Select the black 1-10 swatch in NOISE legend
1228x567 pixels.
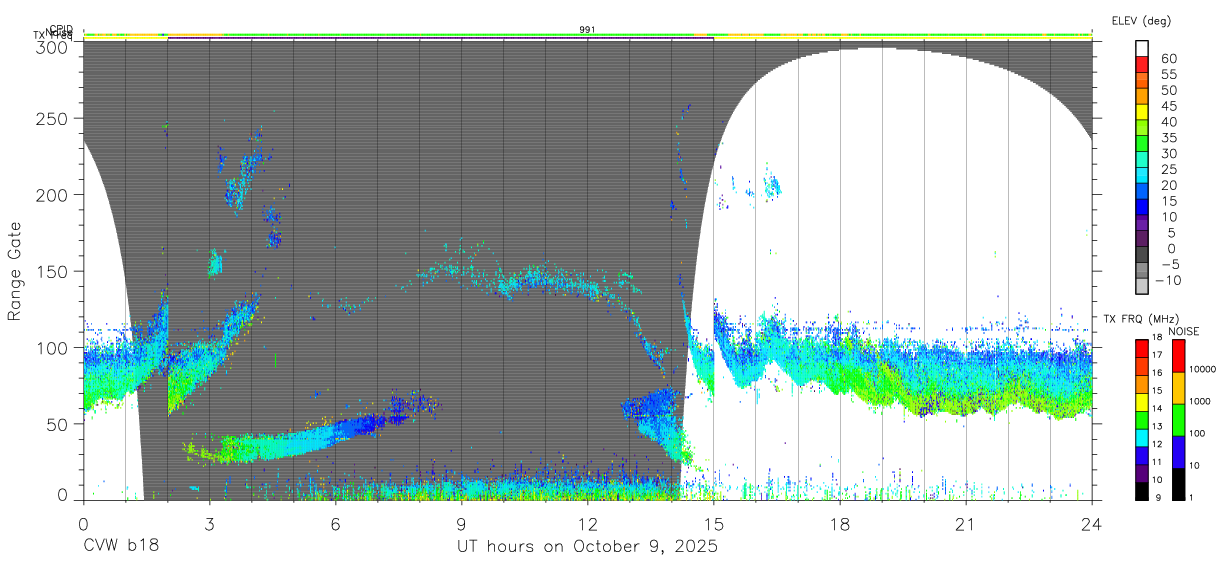coord(1177,484)
